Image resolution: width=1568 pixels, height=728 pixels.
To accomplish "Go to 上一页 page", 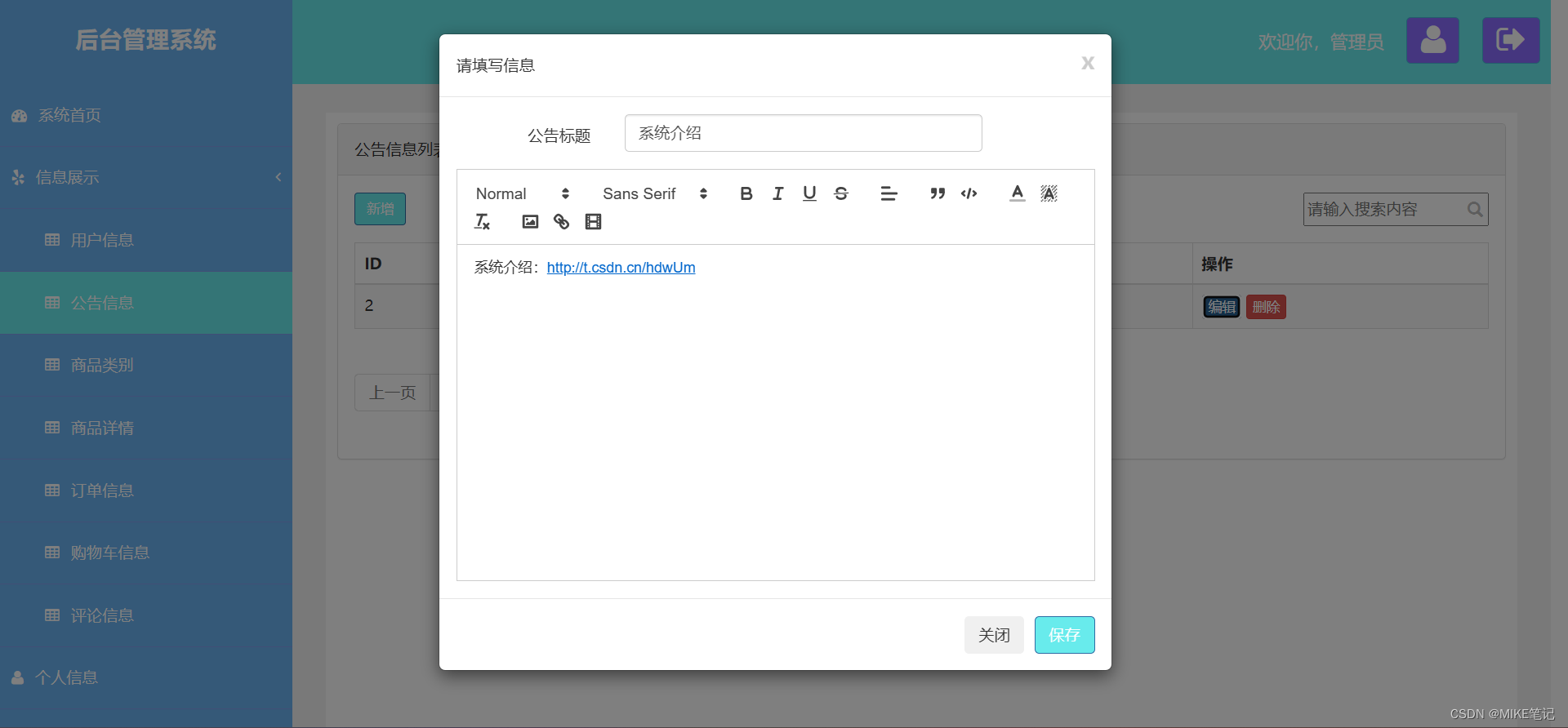I will 393,393.
